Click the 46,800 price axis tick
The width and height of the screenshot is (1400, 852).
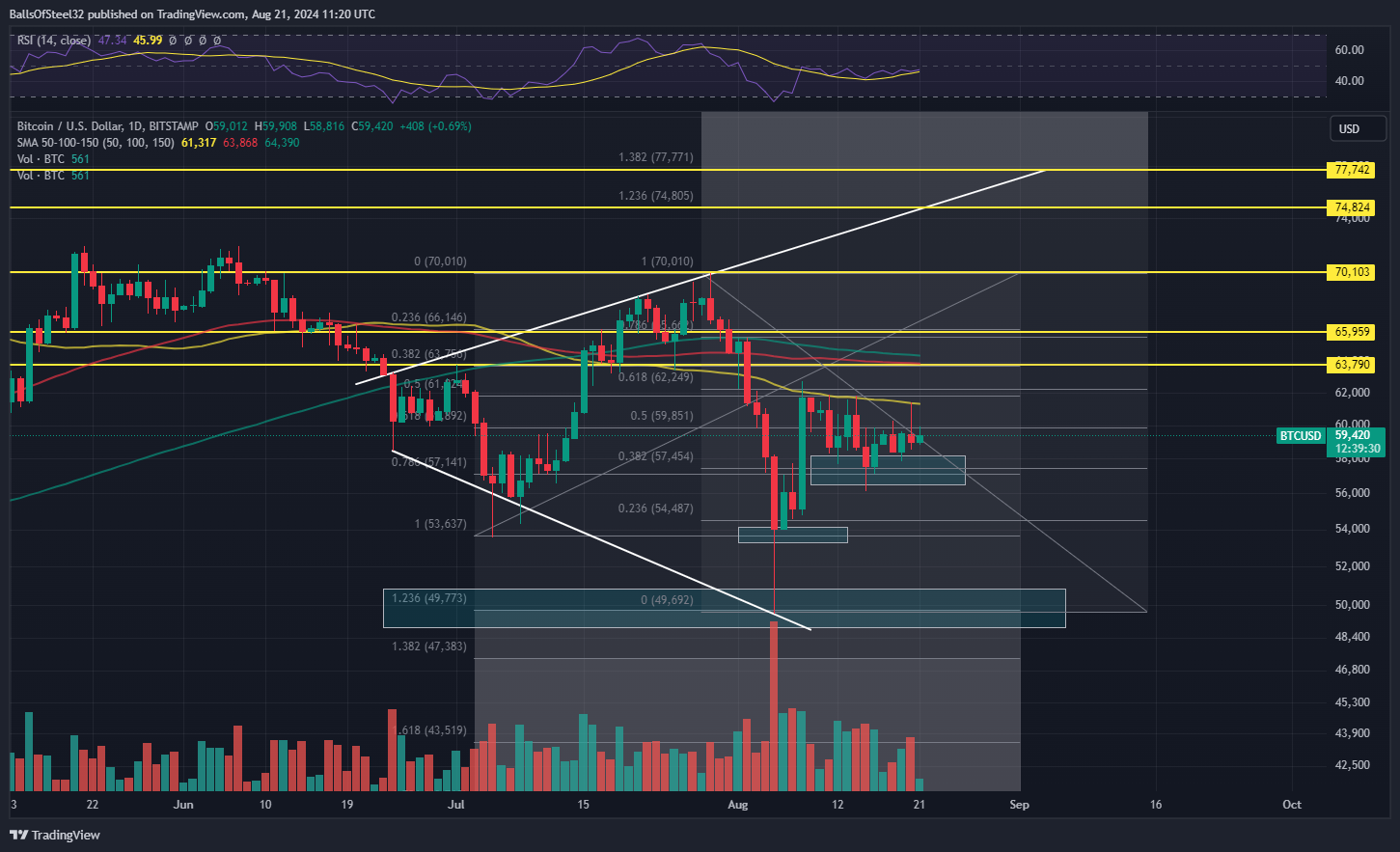point(1353,670)
